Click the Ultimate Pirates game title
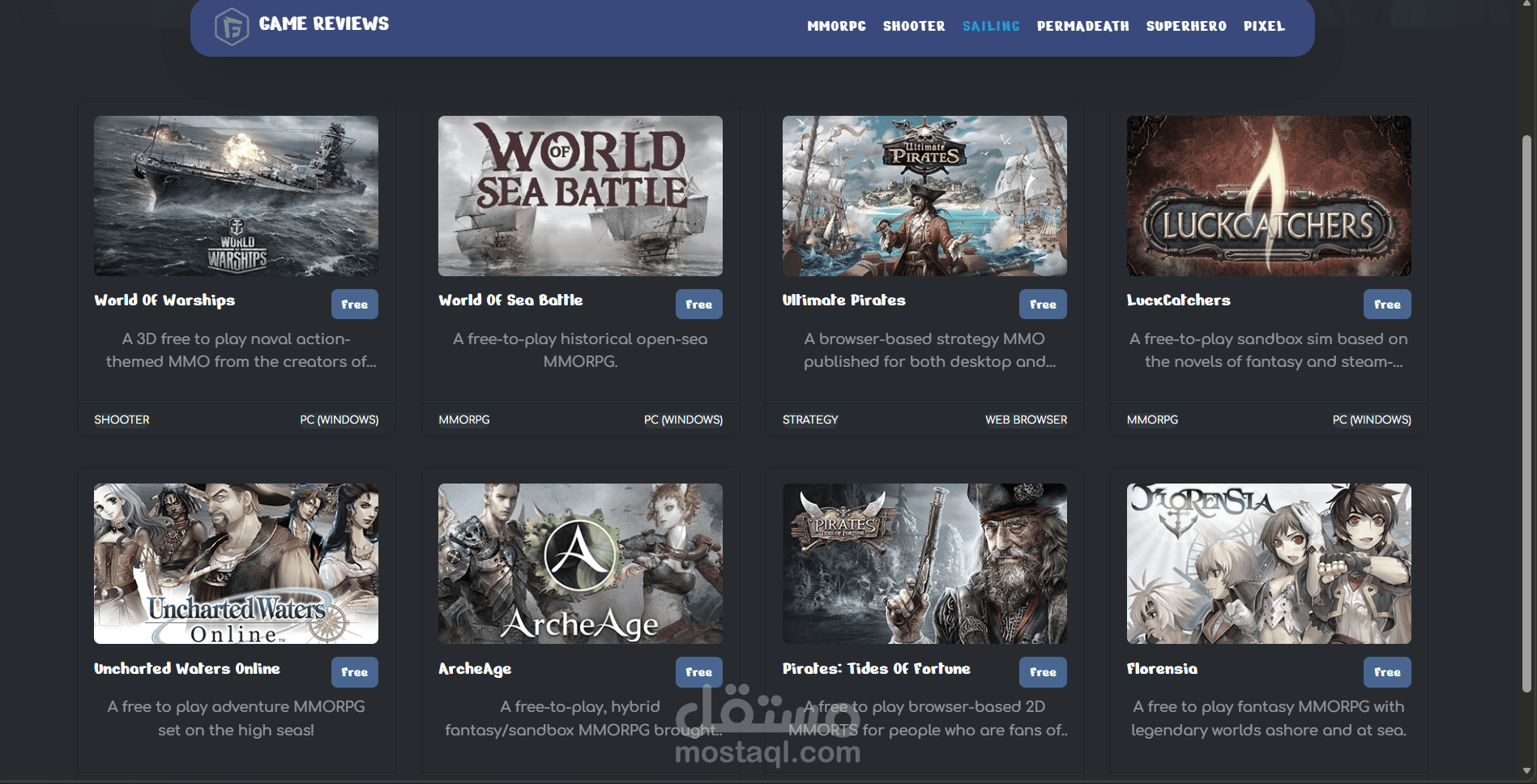The height and width of the screenshot is (784, 1537). pyautogui.click(x=843, y=300)
